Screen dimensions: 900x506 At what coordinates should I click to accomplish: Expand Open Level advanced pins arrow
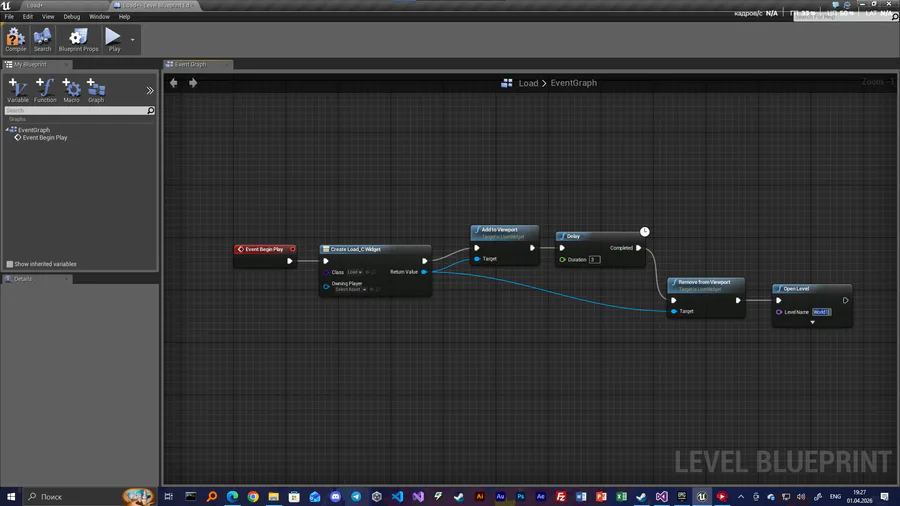coord(812,322)
